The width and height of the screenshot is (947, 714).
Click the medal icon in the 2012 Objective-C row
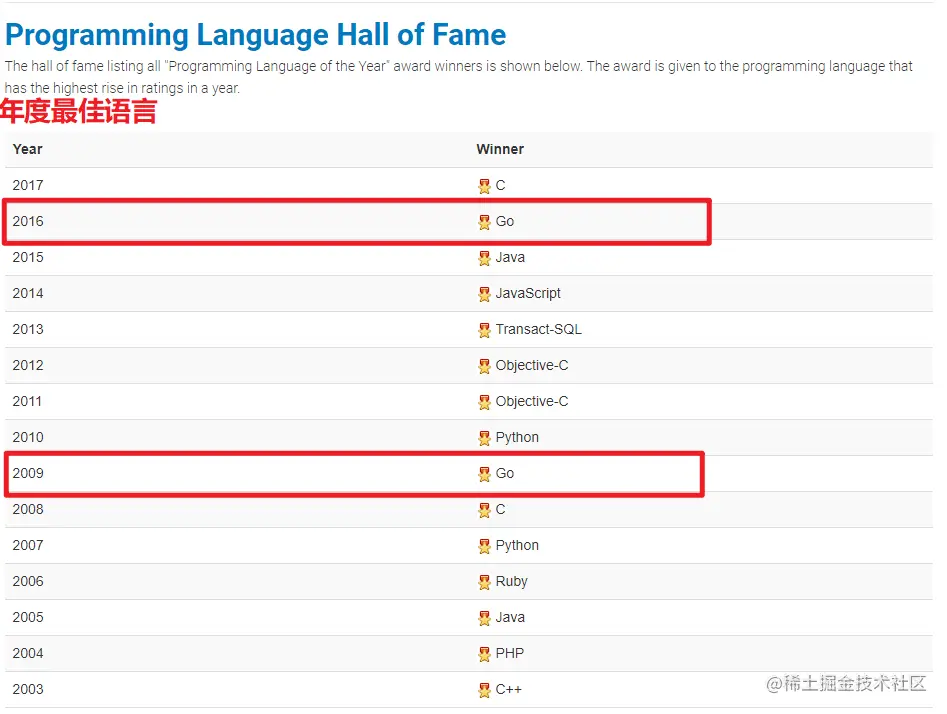tap(484, 366)
